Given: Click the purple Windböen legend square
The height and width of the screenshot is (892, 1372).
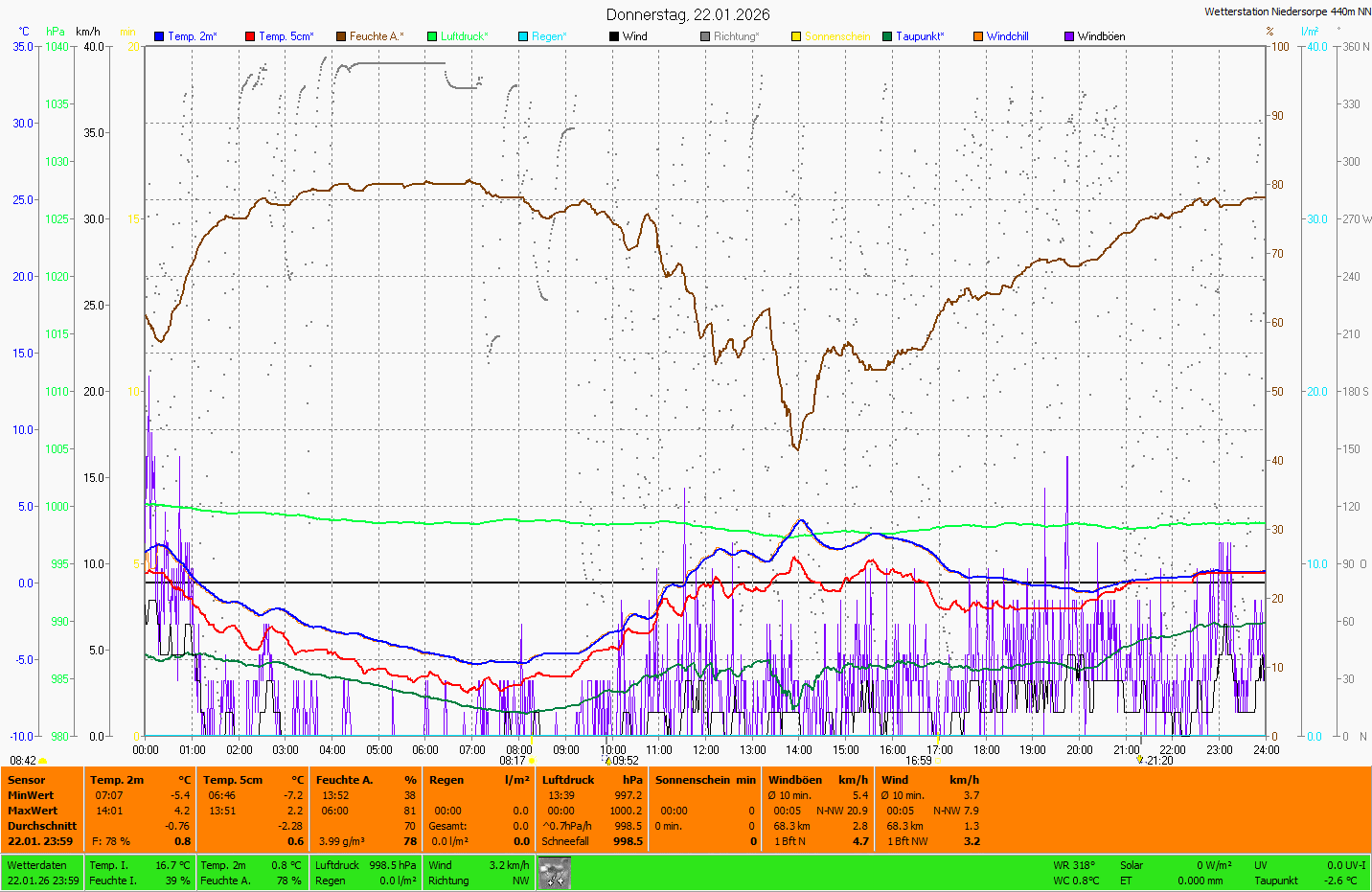Looking at the screenshot, I should (1069, 36).
